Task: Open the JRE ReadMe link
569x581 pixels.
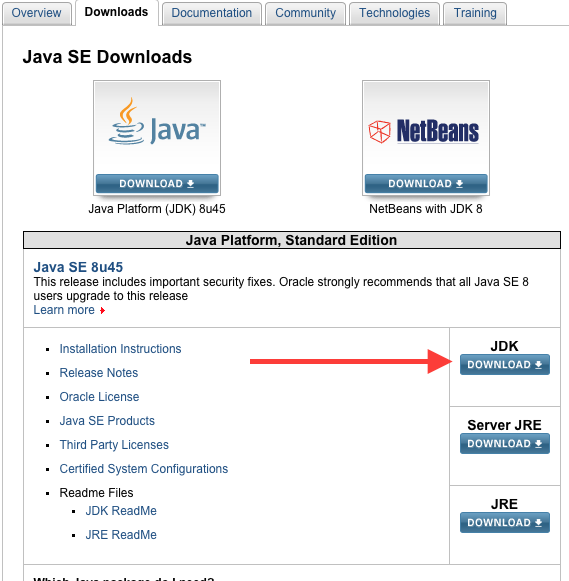Action: 121,535
